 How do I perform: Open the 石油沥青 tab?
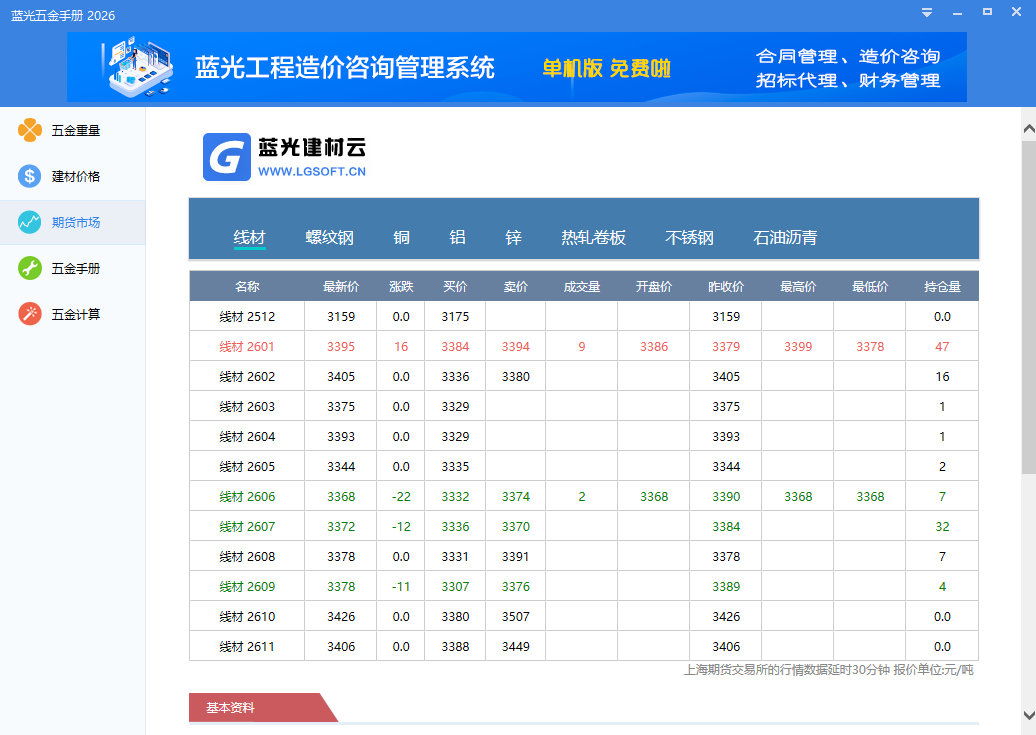785,237
